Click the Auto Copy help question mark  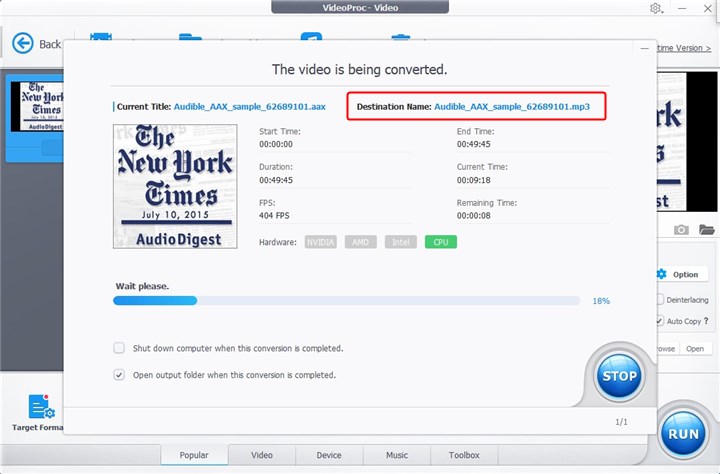click(x=706, y=321)
